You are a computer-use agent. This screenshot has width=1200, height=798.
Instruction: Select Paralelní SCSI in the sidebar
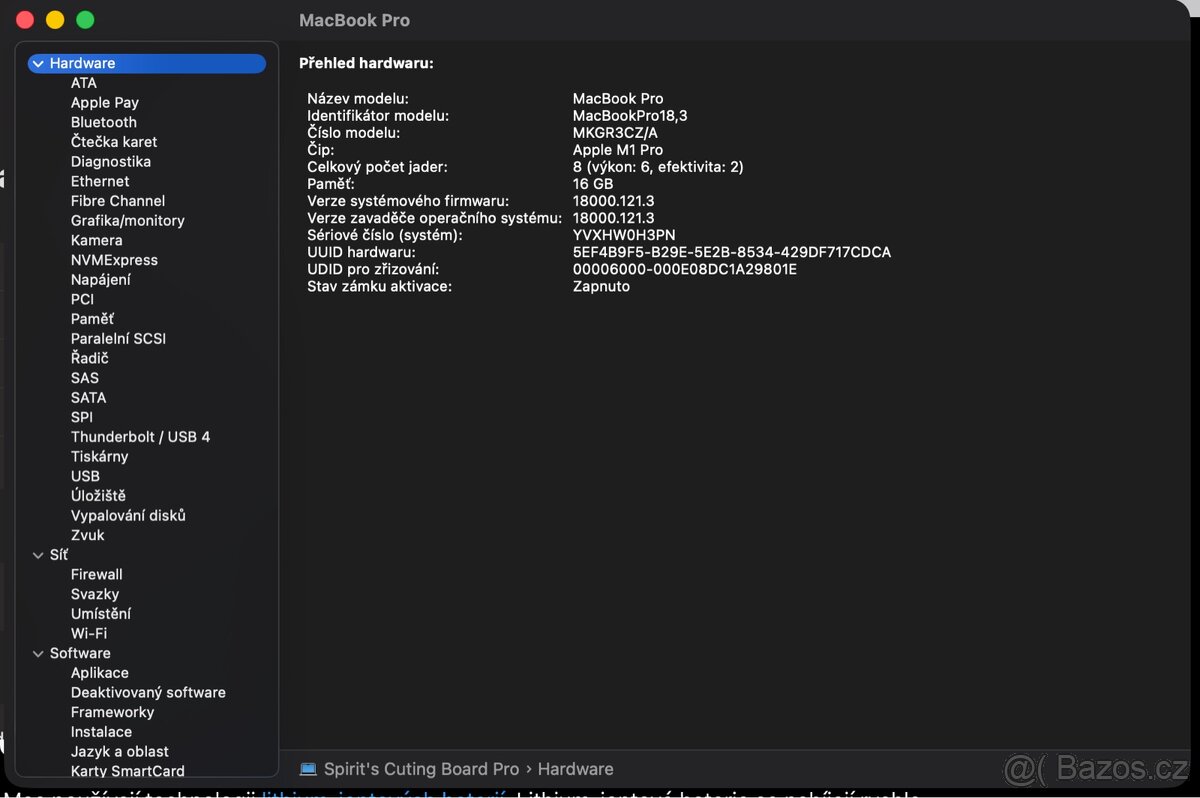[x=118, y=338]
